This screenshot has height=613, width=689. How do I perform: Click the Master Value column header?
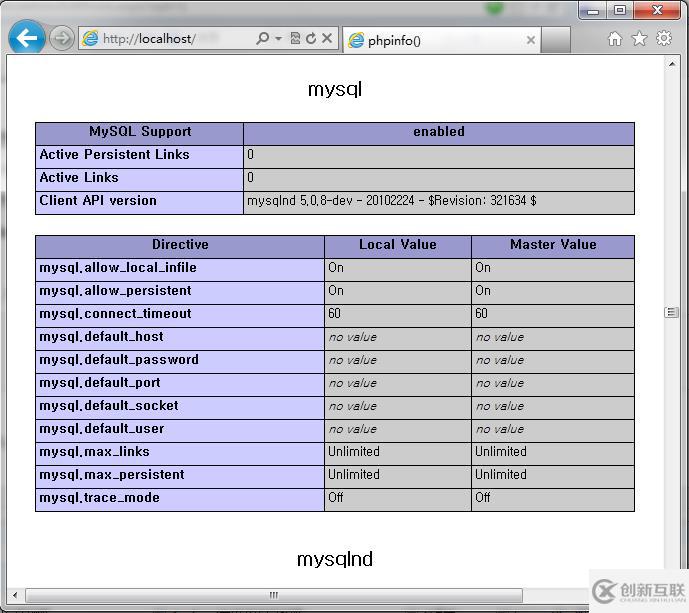[x=553, y=247]
